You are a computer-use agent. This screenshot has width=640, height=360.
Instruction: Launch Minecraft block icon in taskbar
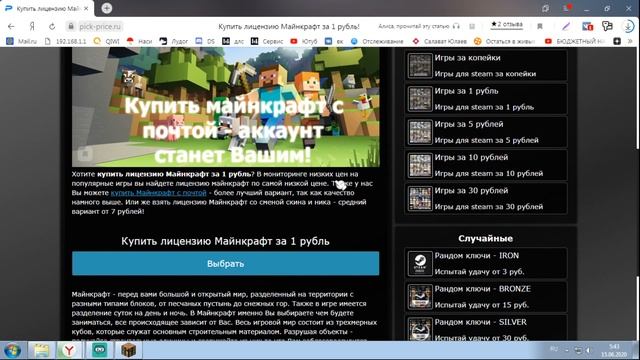coord(129,350)
